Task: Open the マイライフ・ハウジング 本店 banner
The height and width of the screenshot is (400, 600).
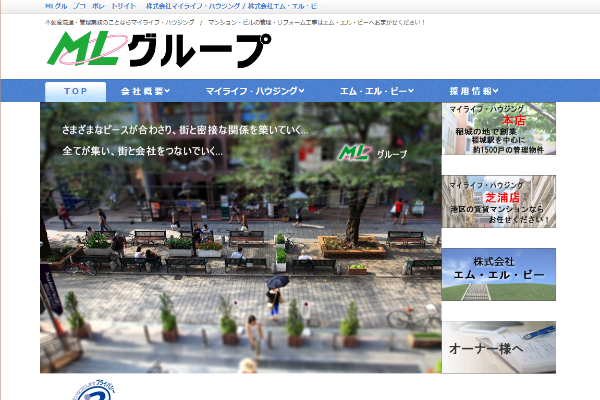Action: (499, 129)
